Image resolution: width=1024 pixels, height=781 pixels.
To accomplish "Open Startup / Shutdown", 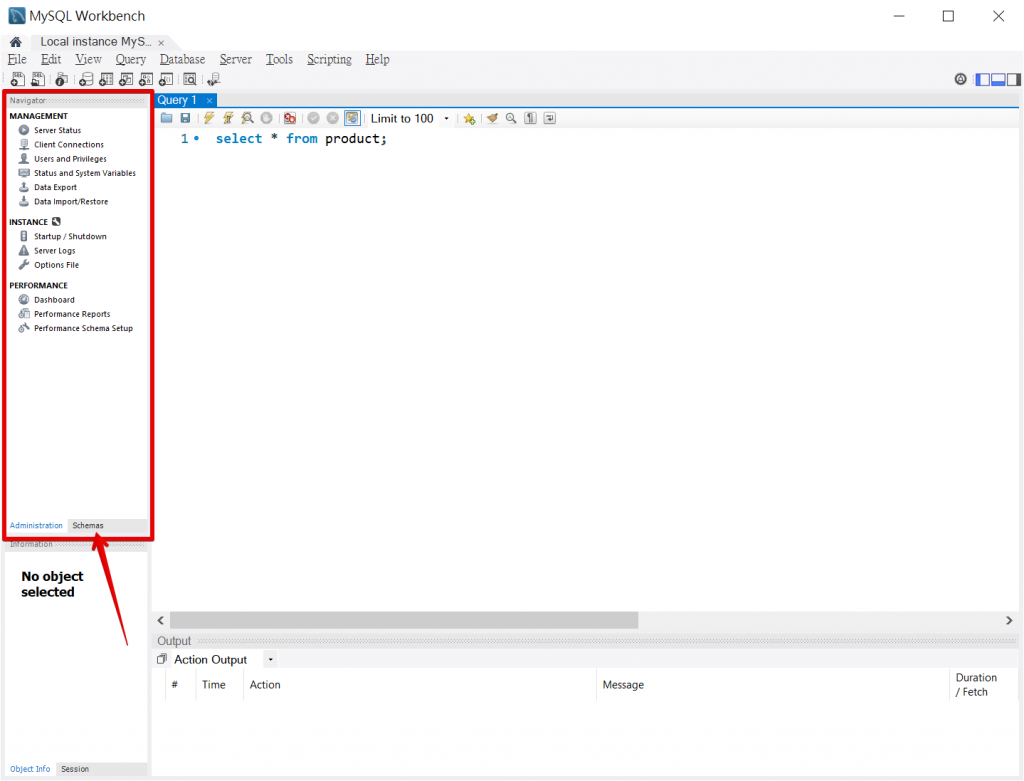I will tap(71, 236).
